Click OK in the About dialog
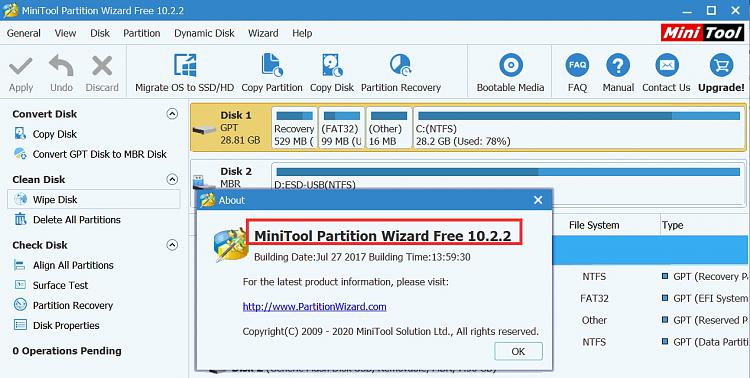 (518, 351)
